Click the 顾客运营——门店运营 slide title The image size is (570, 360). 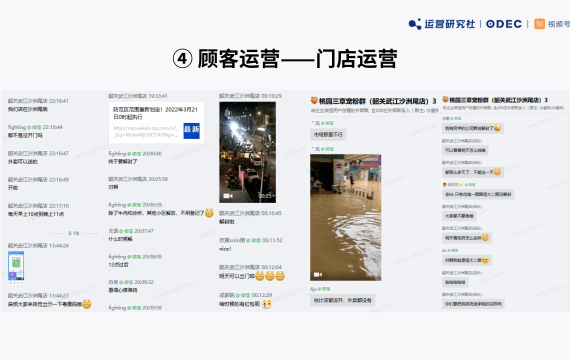[297, 59]
